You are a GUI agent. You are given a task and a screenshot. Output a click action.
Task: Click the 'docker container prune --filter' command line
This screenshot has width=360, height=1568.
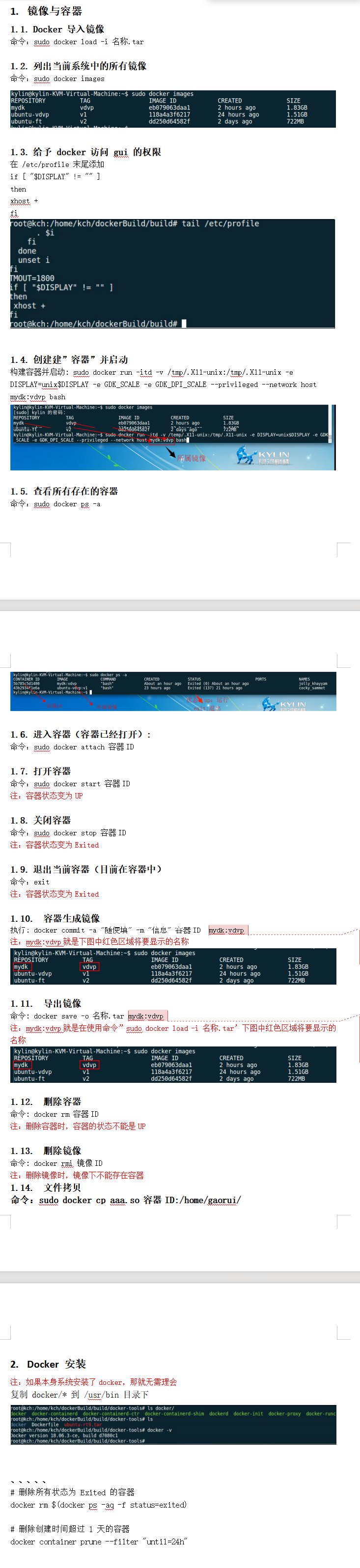[x=99, y=1542]
